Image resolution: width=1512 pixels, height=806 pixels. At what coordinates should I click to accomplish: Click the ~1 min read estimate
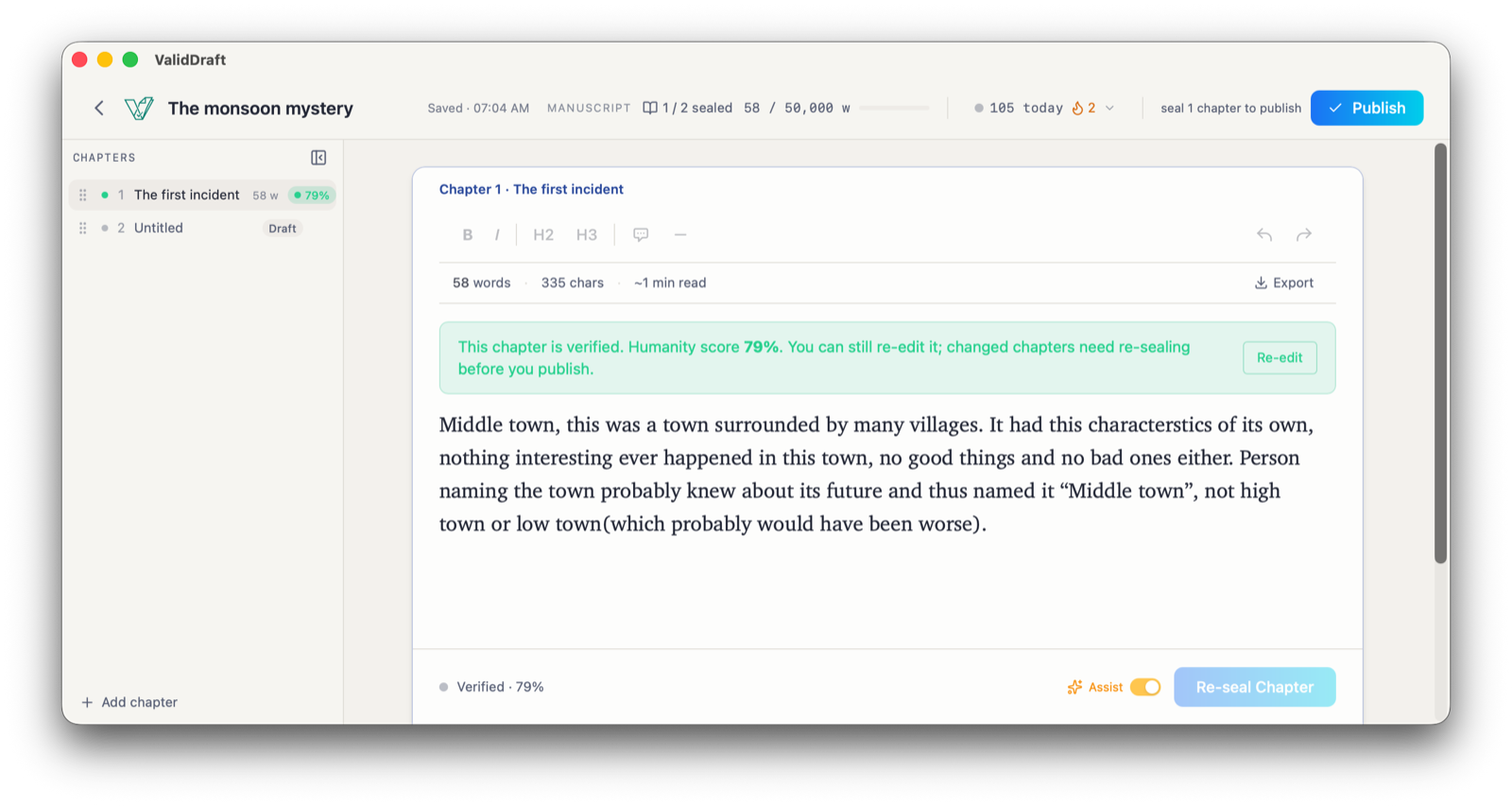pos(670,283)
